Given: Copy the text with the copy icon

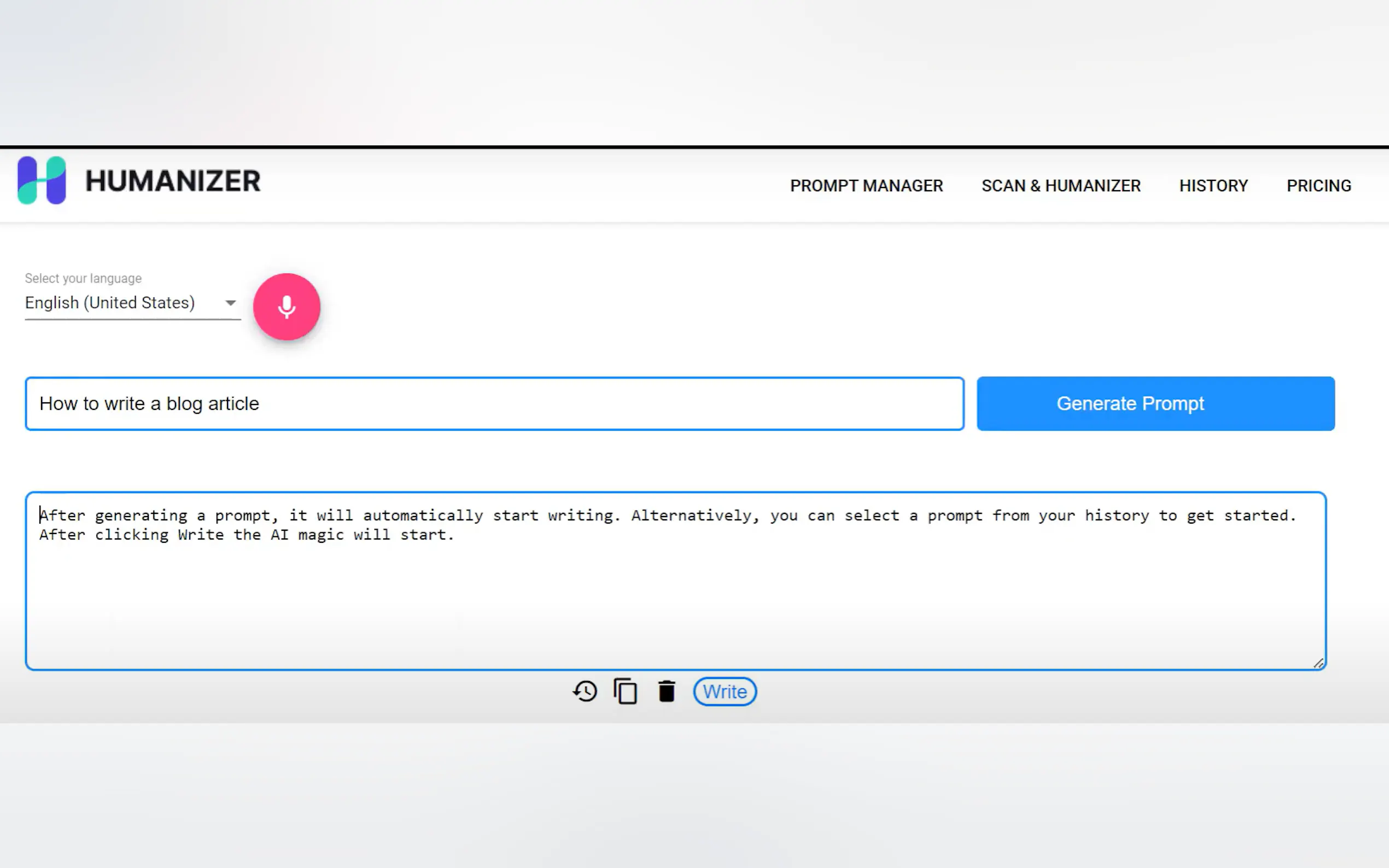Looking at the screenshot, I should (x=625, y=691).
